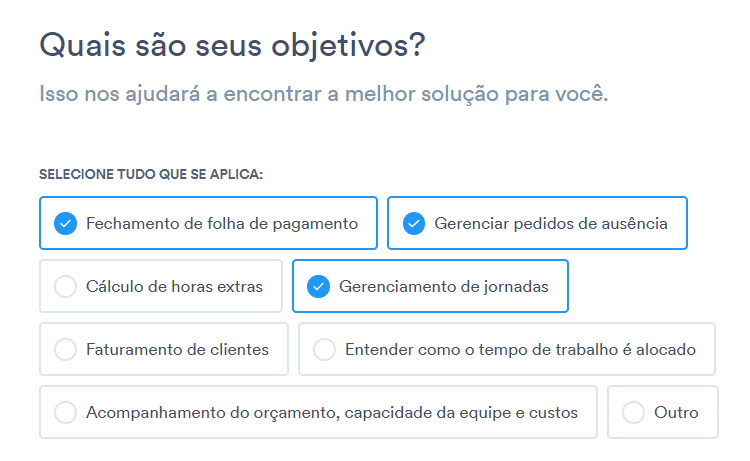Image resolution: width=750 pixels, height=461 pixels.
Task: Click the 'Faturamento de clientes' label text
Action: [177, 350]
